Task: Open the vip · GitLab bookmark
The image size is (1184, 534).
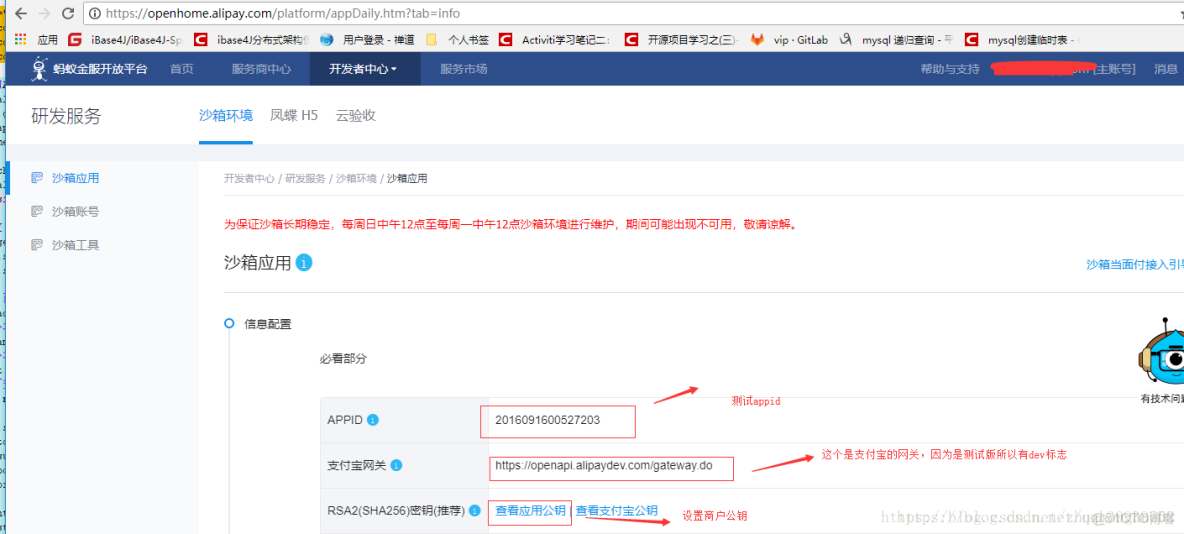Action: point(790,39)
